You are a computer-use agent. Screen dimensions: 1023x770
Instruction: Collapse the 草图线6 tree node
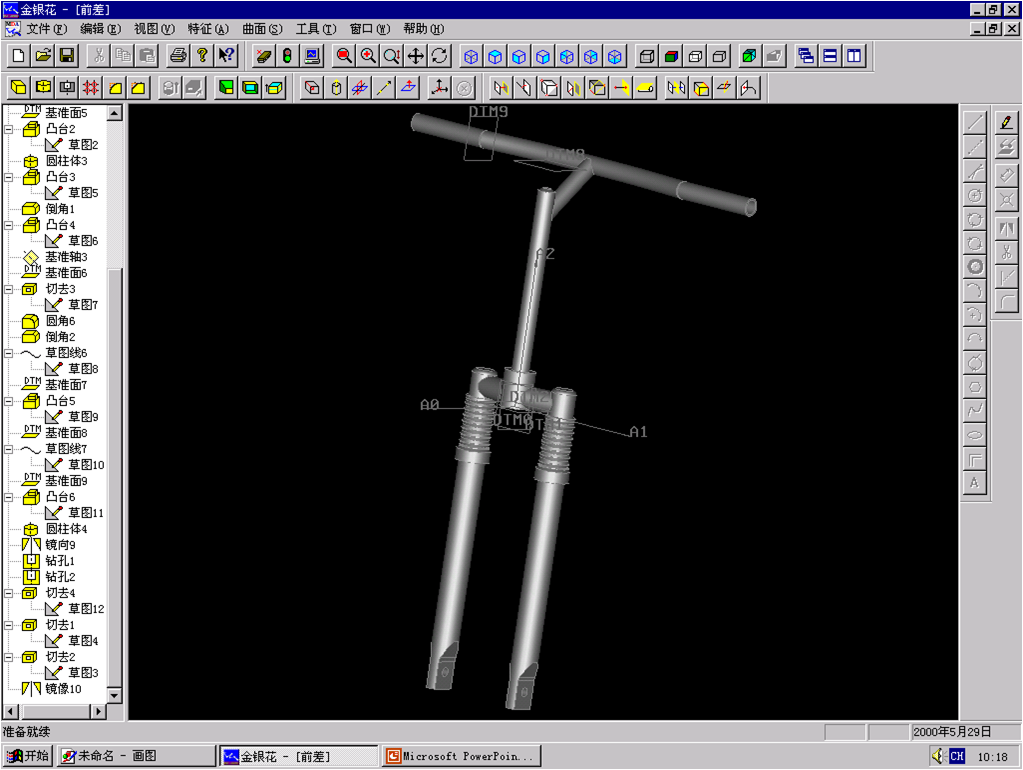point(10,353)
